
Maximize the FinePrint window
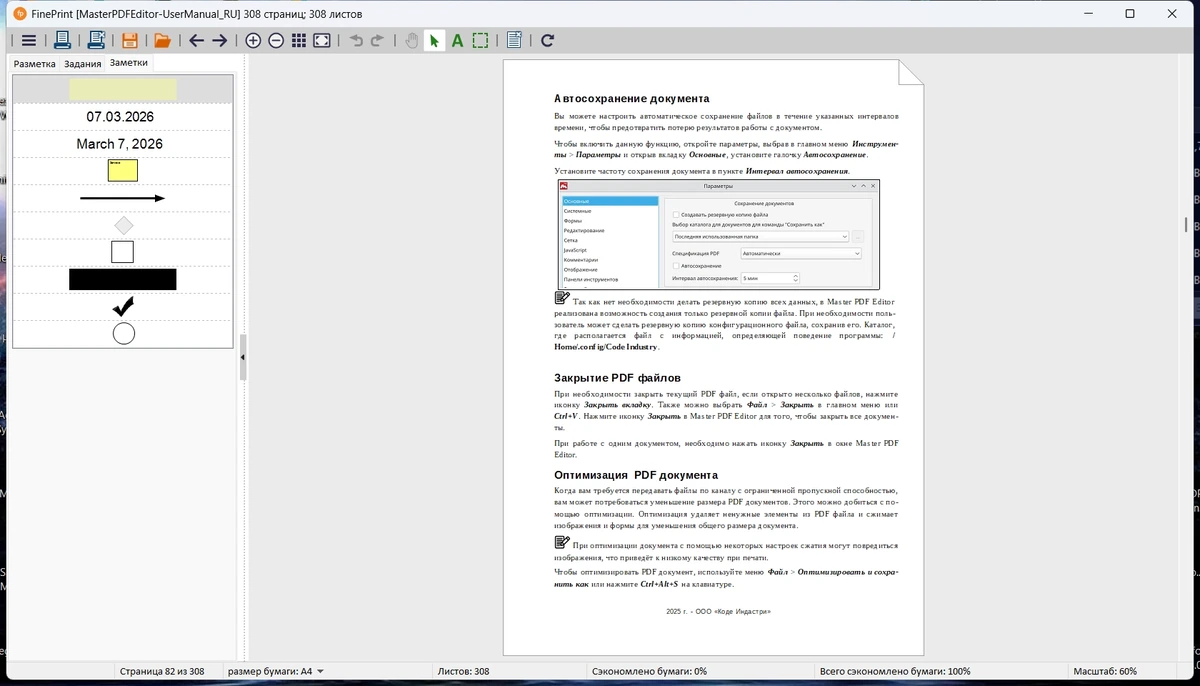click(1129, 14)
